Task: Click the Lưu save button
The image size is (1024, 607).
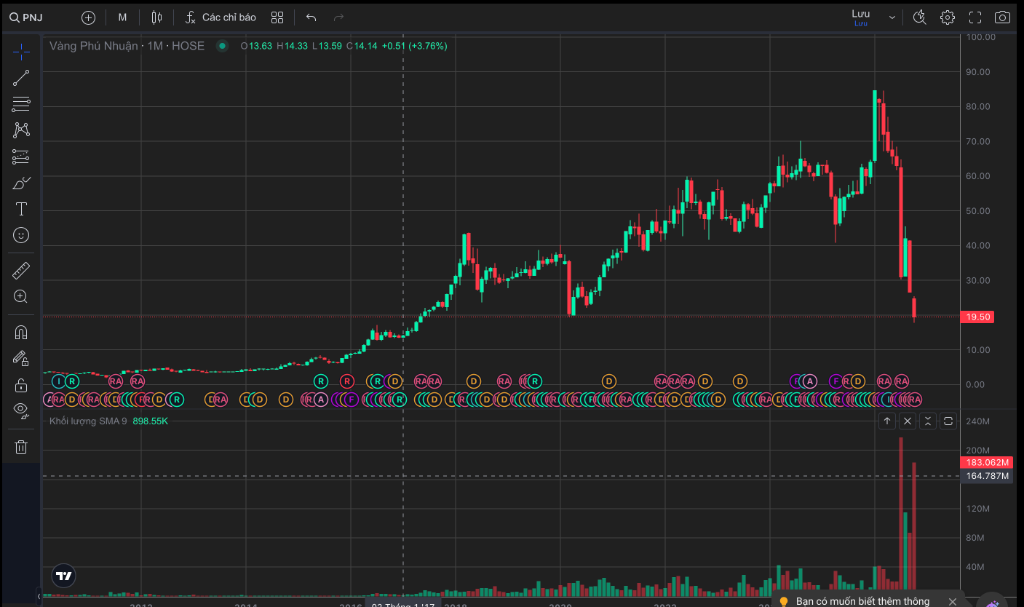Action: click(x=861, y=17)
